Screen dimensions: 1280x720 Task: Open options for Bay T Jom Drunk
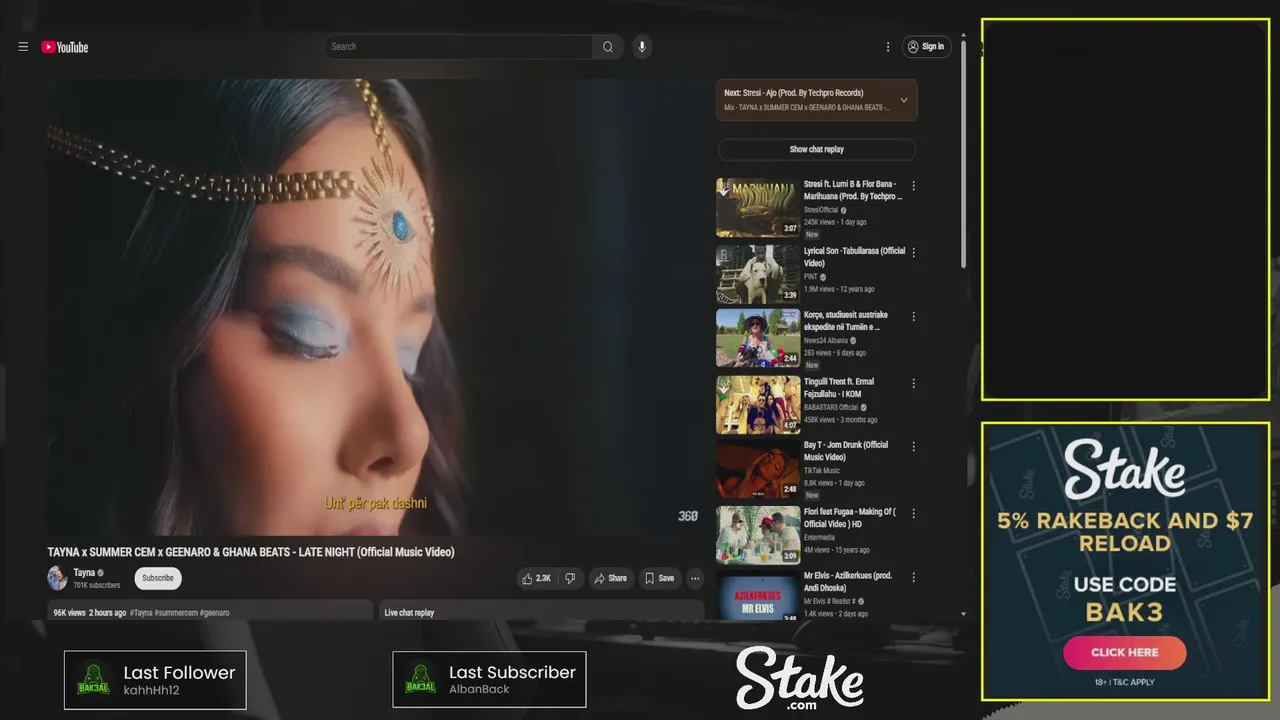(913, 447)
